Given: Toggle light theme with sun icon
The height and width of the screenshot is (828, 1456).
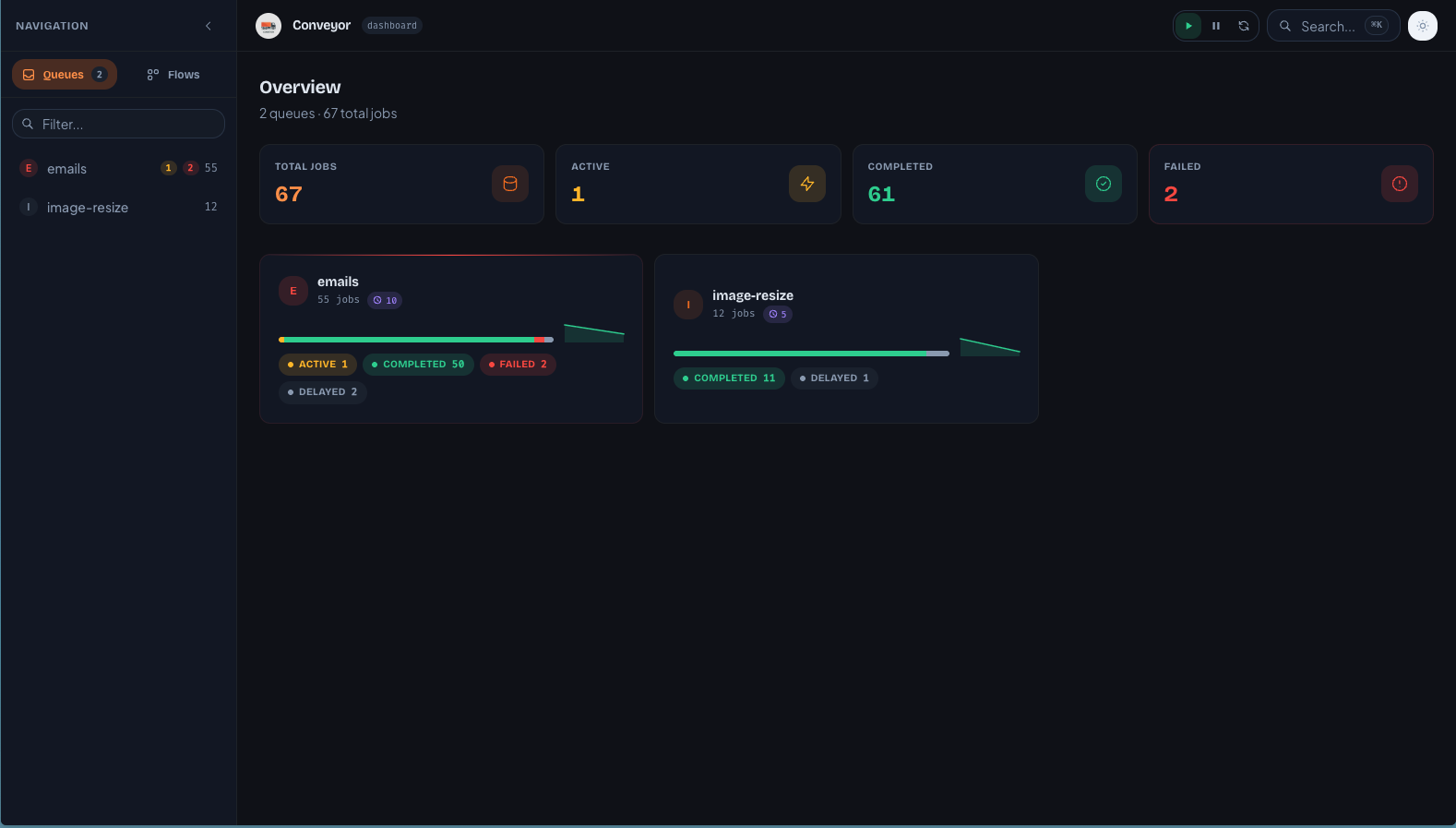Looking at the screenshot, I should pyautogui.click(x=1422, y=26).
